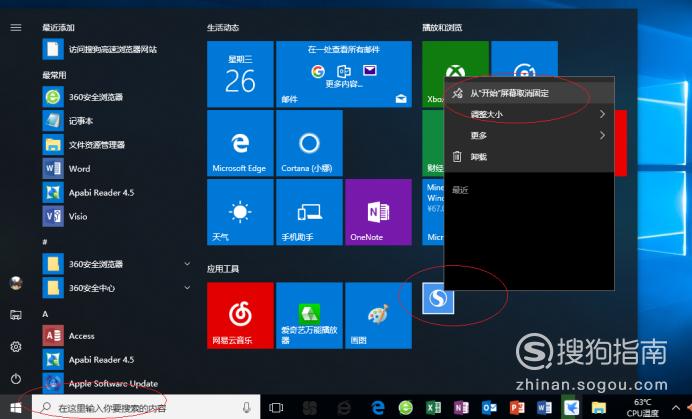Open the gear Settings icon

[16, 347]
